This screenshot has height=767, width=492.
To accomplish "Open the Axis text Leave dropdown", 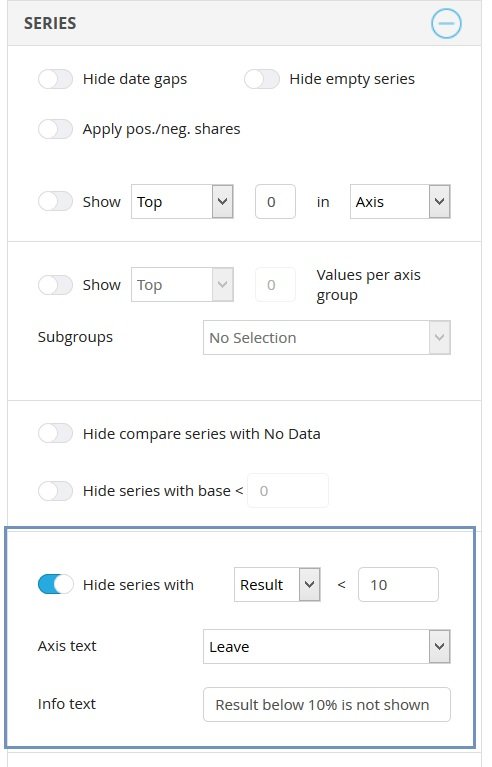I will pyautogui.click(x=327, y=647).
